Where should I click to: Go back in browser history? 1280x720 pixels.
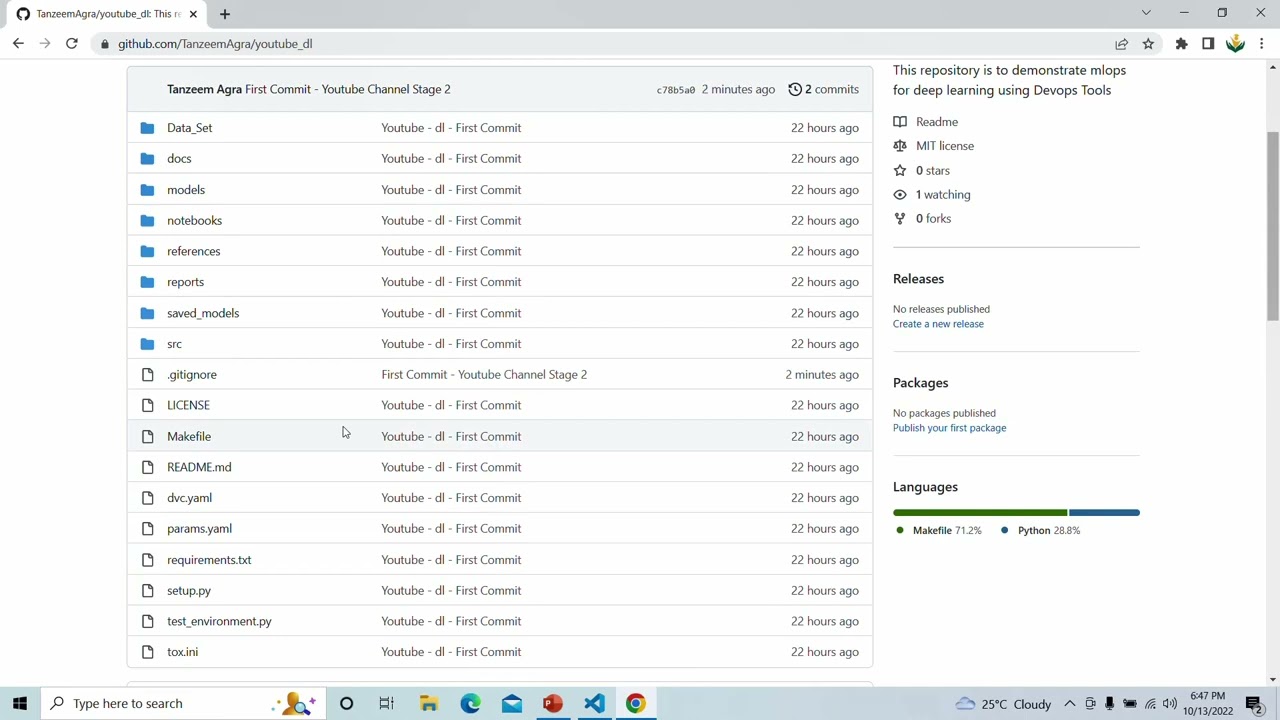[18, 44]
